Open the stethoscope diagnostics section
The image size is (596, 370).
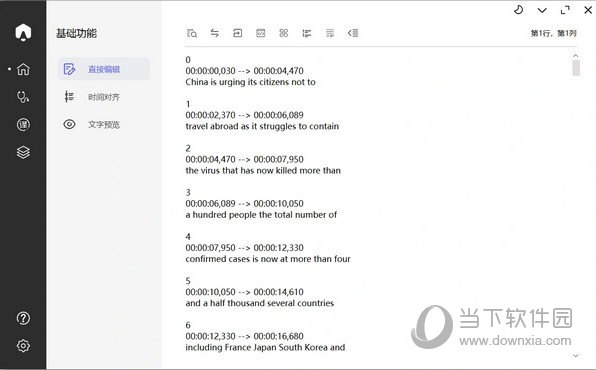coord(23,97)
